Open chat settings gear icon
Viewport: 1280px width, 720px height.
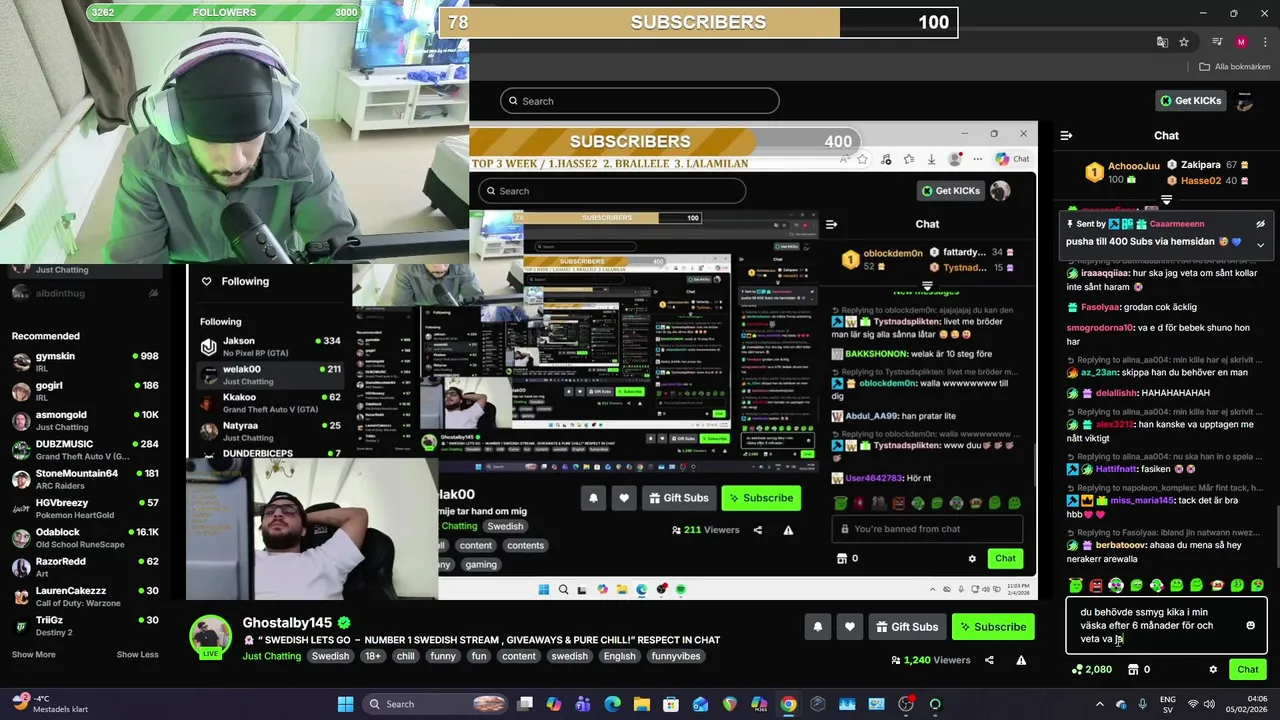[1213, 670]
